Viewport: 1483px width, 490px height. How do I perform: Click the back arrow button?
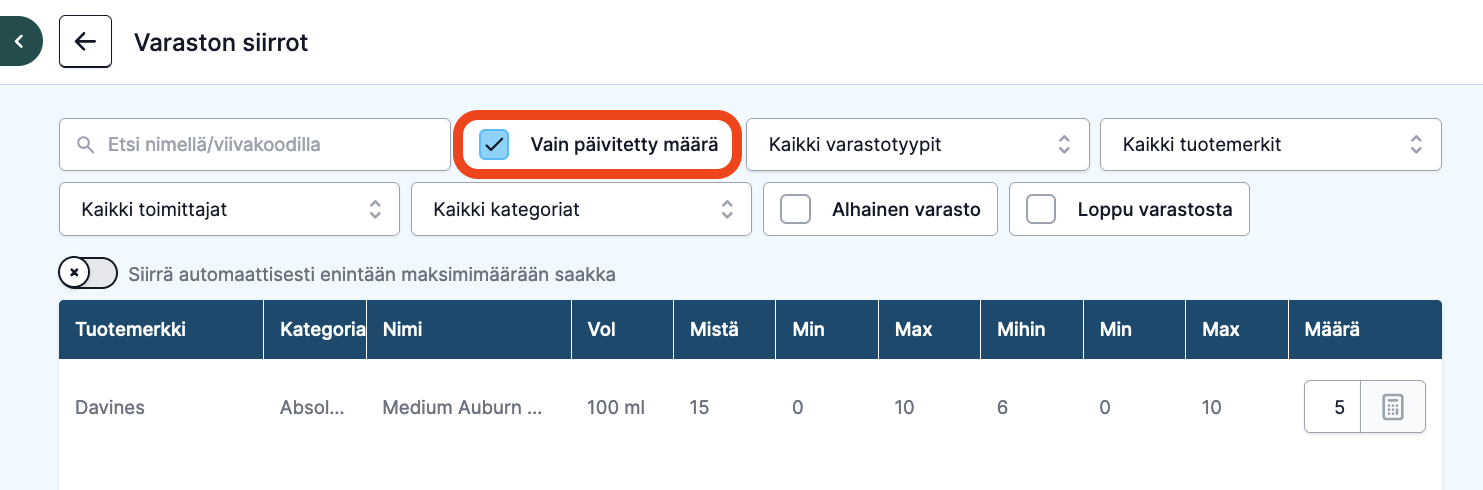click(85, 42)
